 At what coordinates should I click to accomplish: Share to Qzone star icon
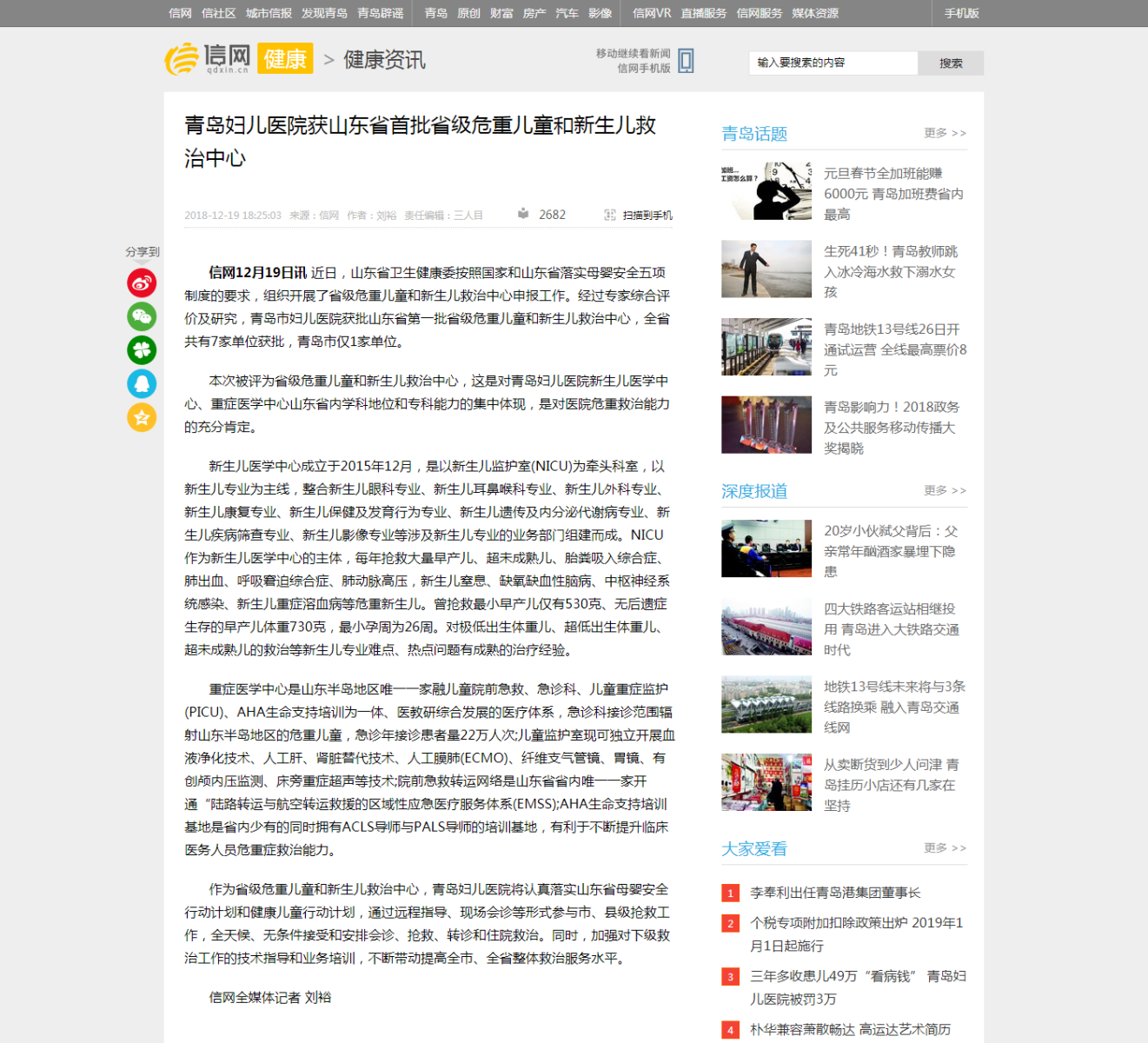pos(142,417)
